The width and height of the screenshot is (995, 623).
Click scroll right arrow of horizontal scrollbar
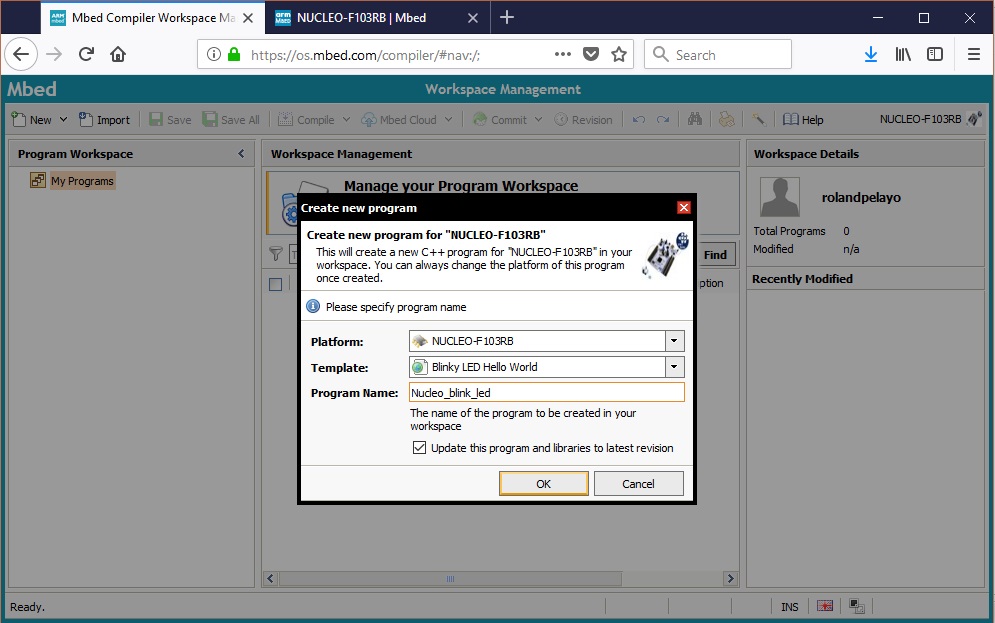click(x=730, y=579)
